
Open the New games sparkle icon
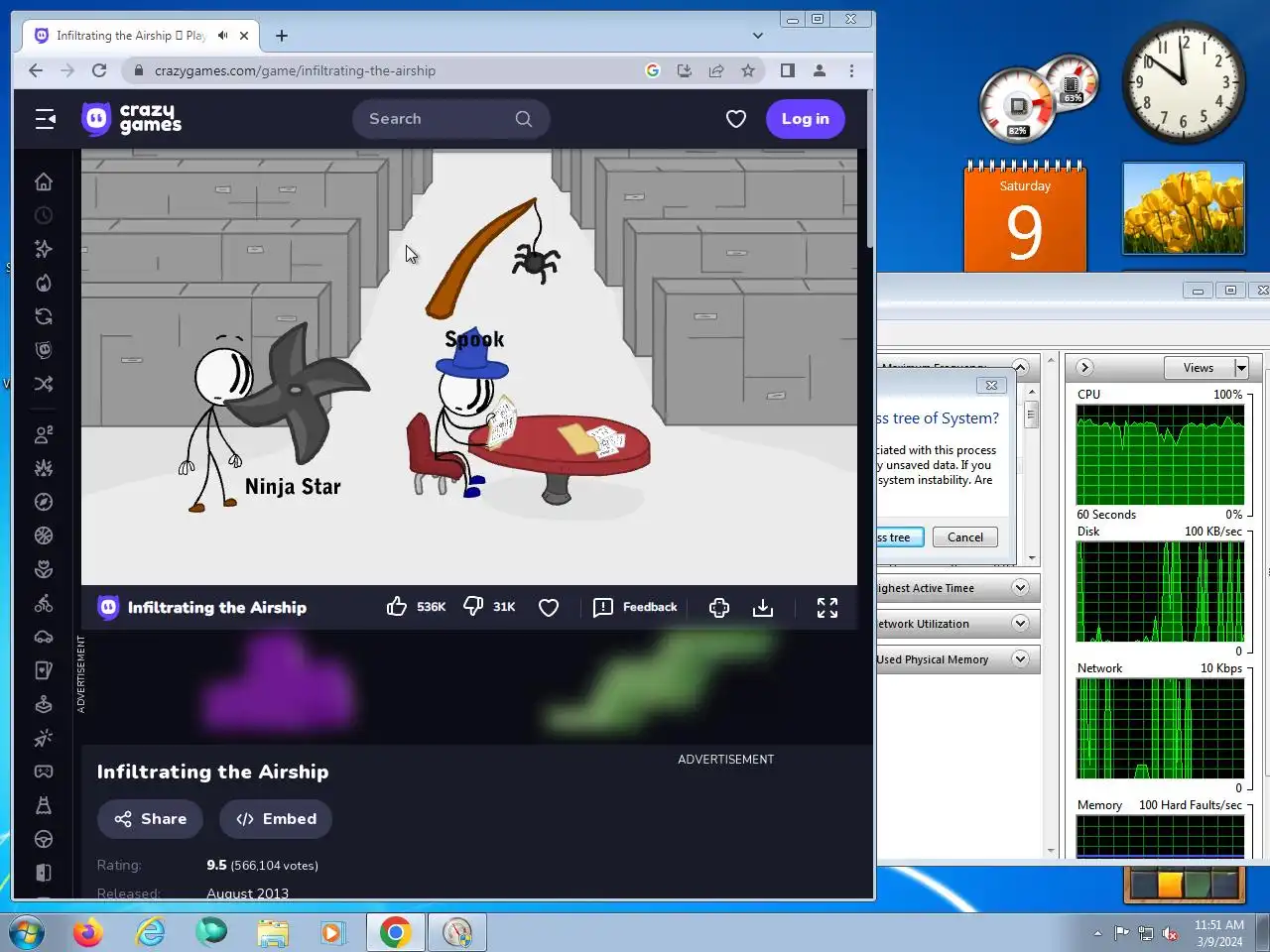pos(44,249)
